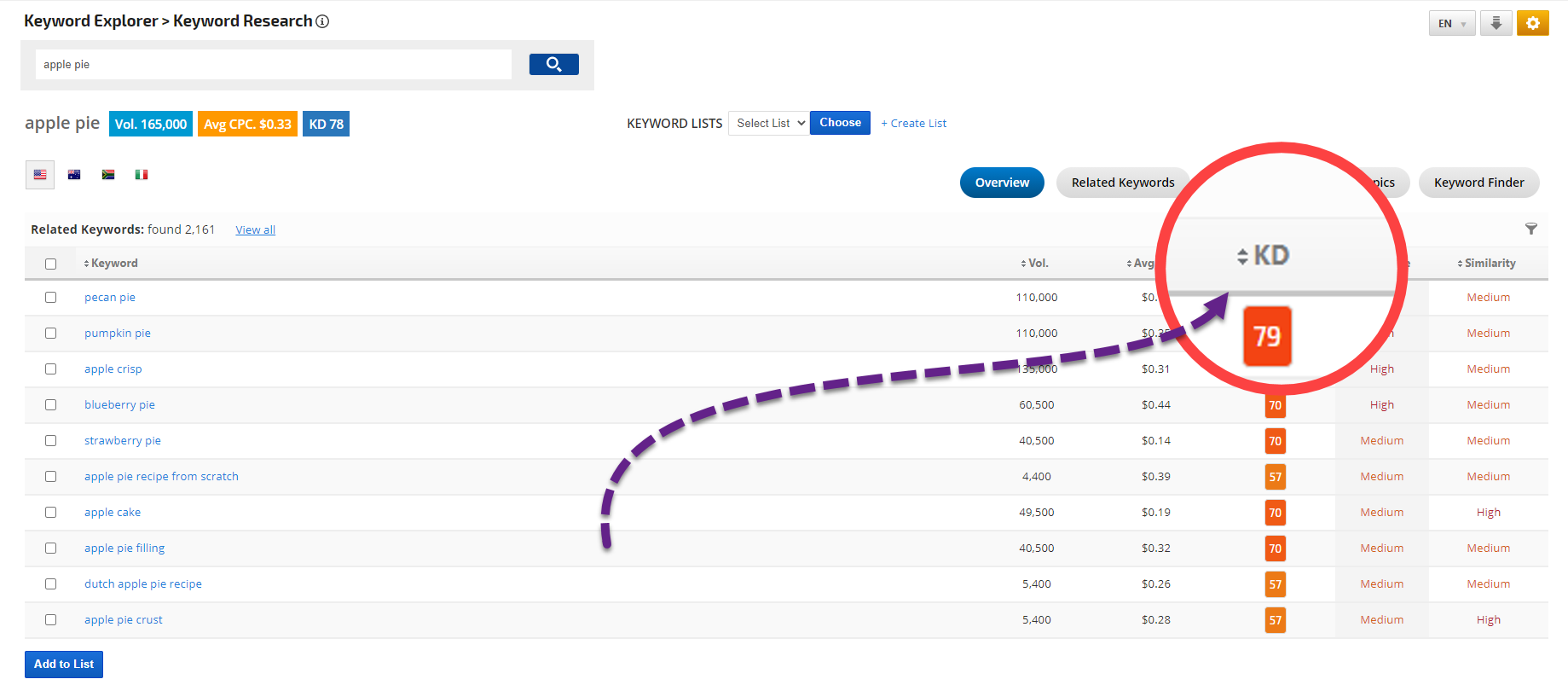Switch to the Australia flag
Viewport: 1568px width, 685px height.
(74, 175)
